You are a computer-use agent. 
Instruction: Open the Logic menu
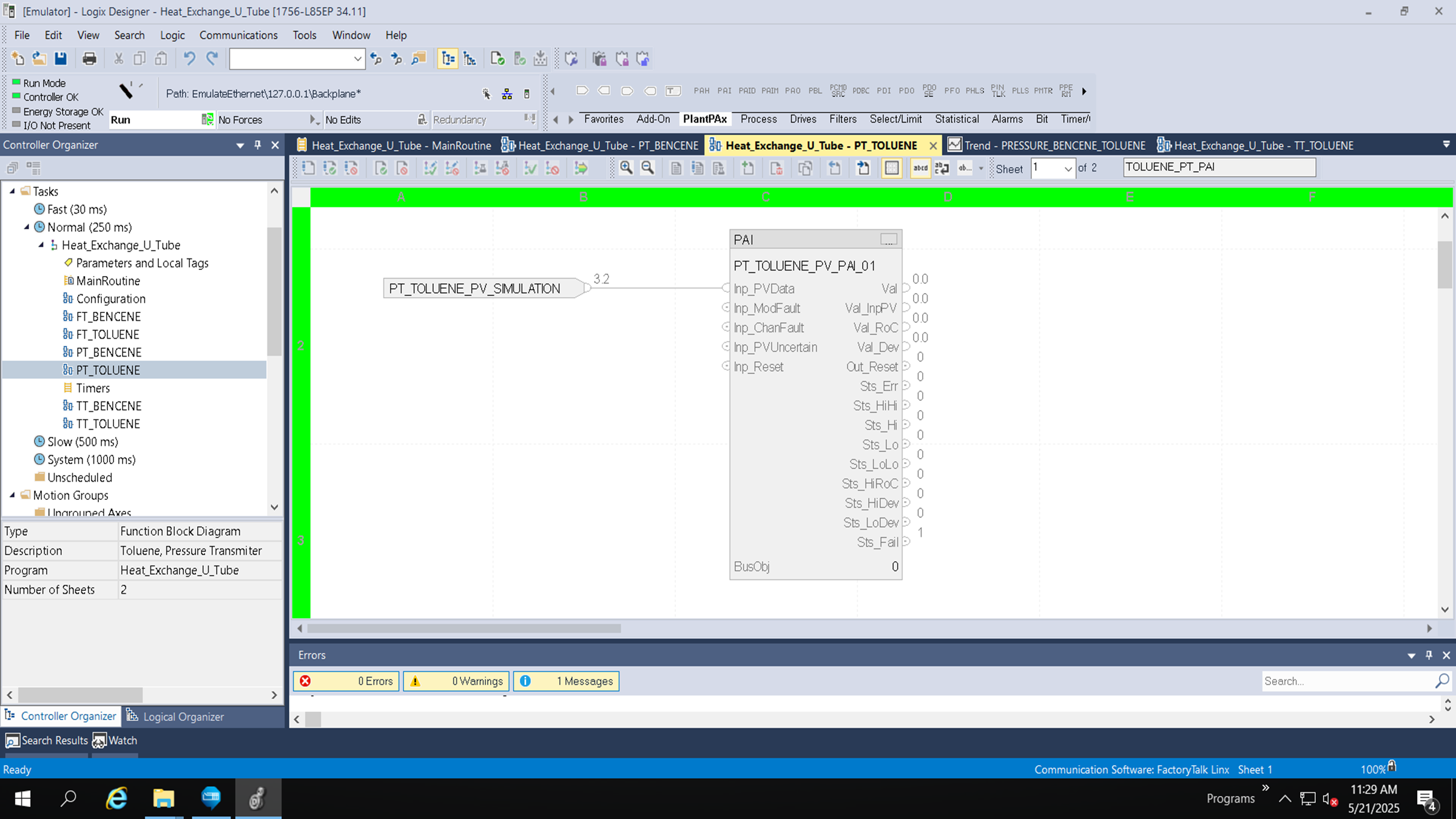172,35
